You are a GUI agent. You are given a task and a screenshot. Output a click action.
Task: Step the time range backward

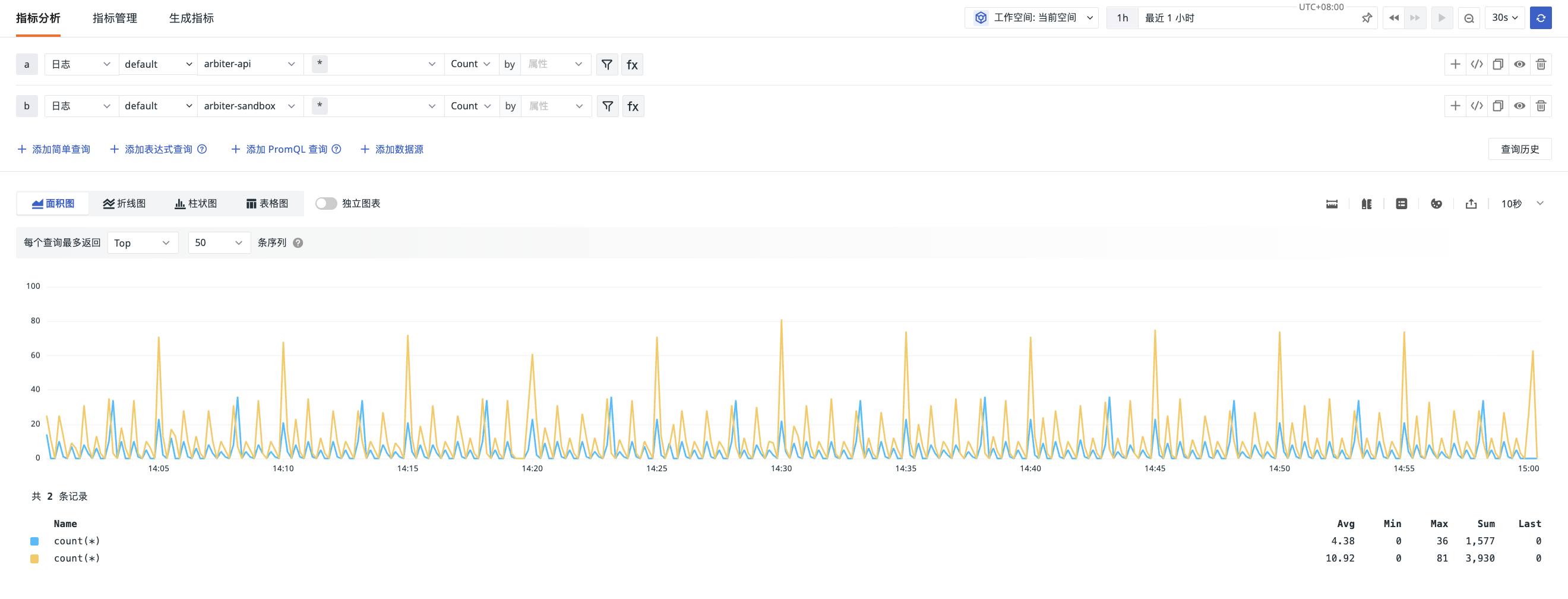point(1394,18)
